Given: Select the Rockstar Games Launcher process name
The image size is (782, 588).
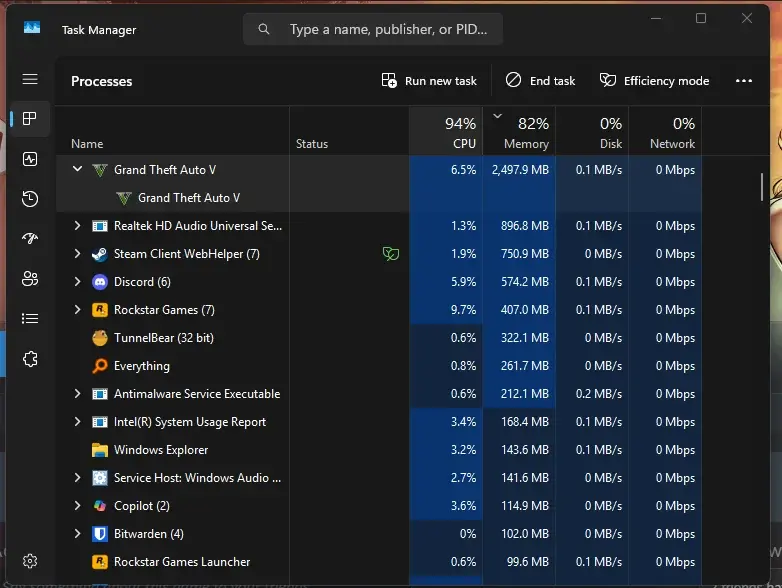Looking at the screenshot, I should click(x=182, y=562).
